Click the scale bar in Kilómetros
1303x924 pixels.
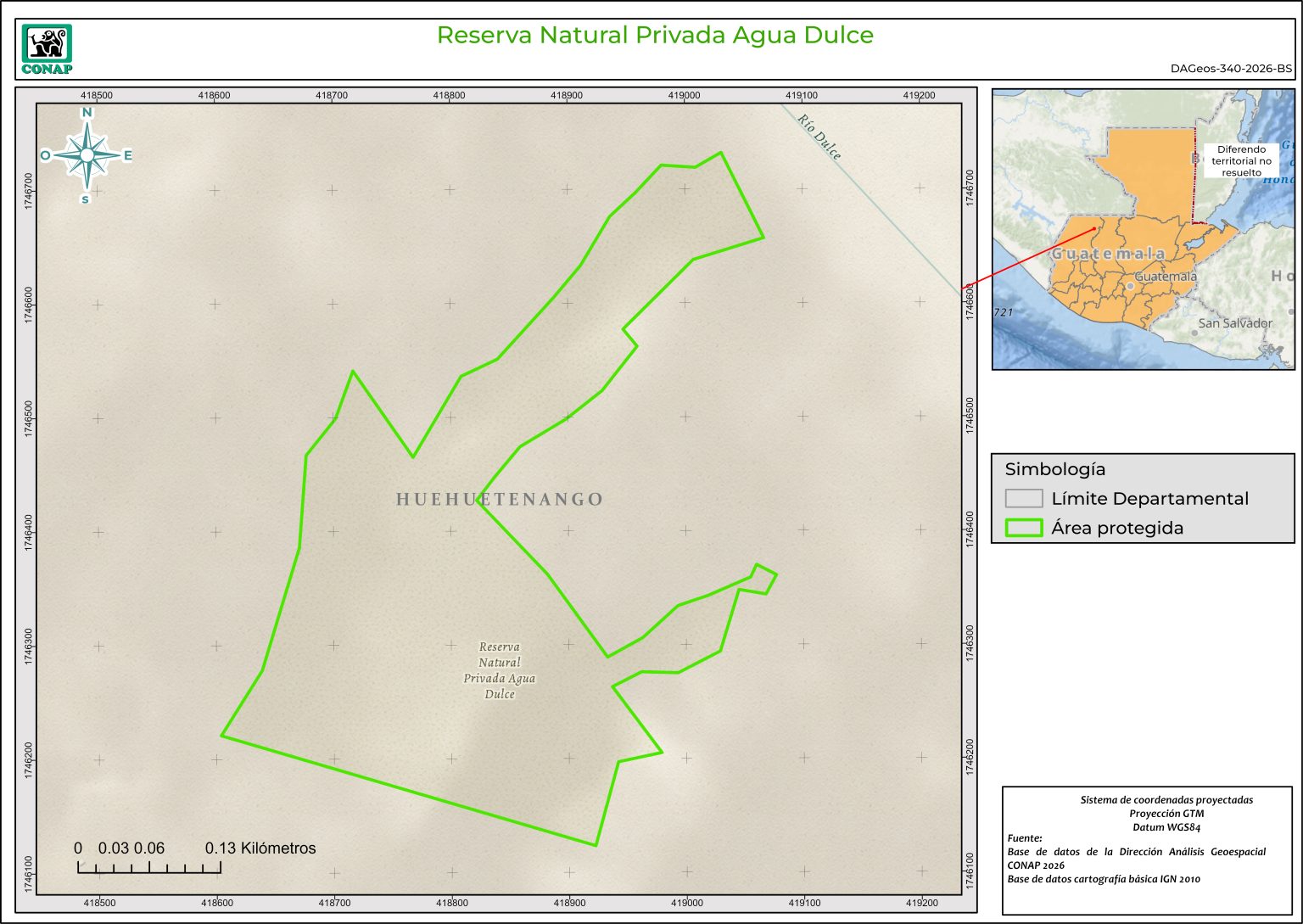click(149, 866)
